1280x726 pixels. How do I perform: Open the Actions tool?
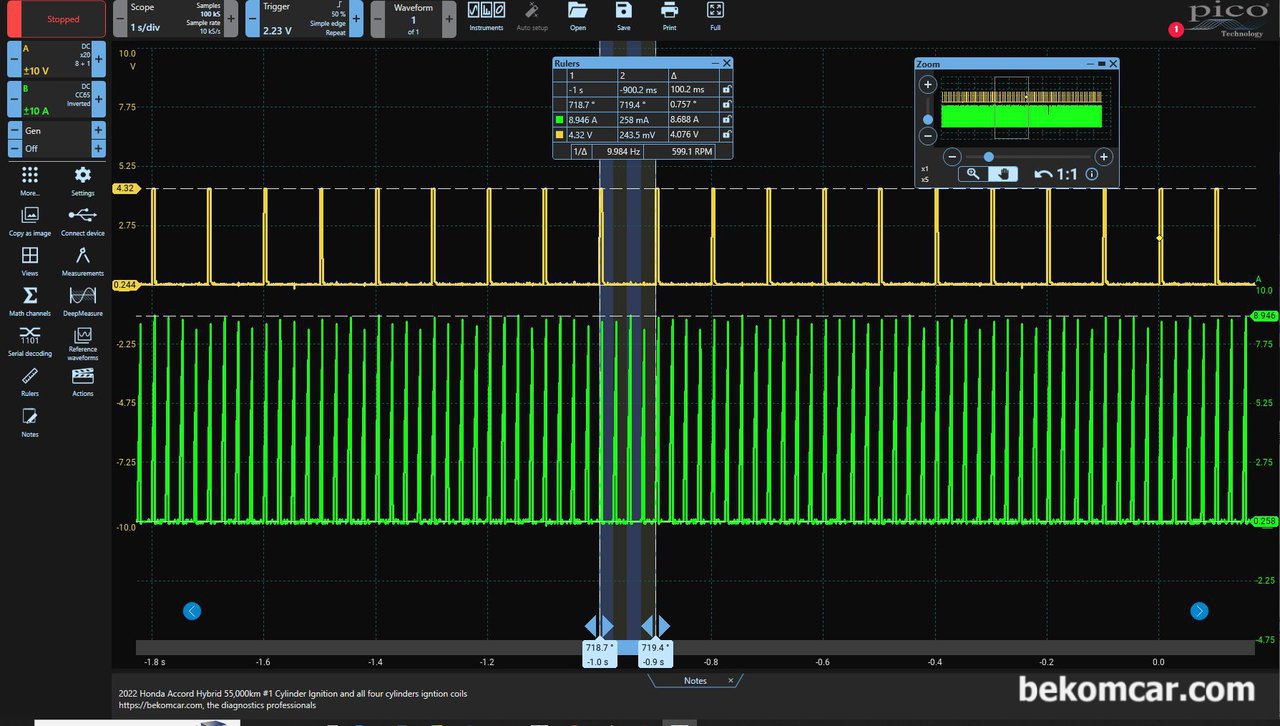tap(83, 380)
